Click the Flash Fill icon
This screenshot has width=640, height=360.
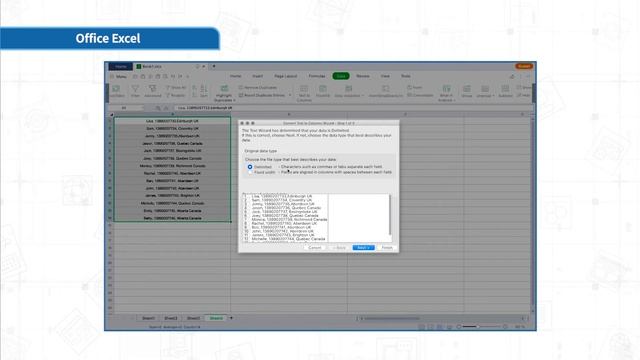click(322, 91)
